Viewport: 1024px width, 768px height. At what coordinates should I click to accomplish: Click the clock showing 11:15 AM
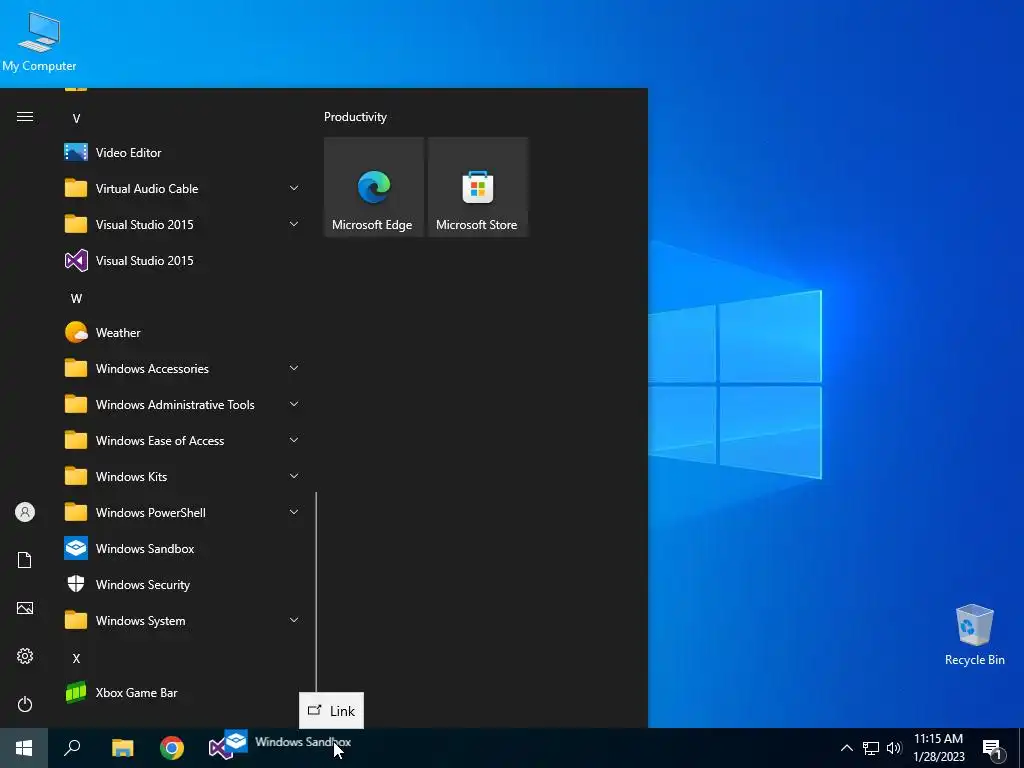pos(938,739)
